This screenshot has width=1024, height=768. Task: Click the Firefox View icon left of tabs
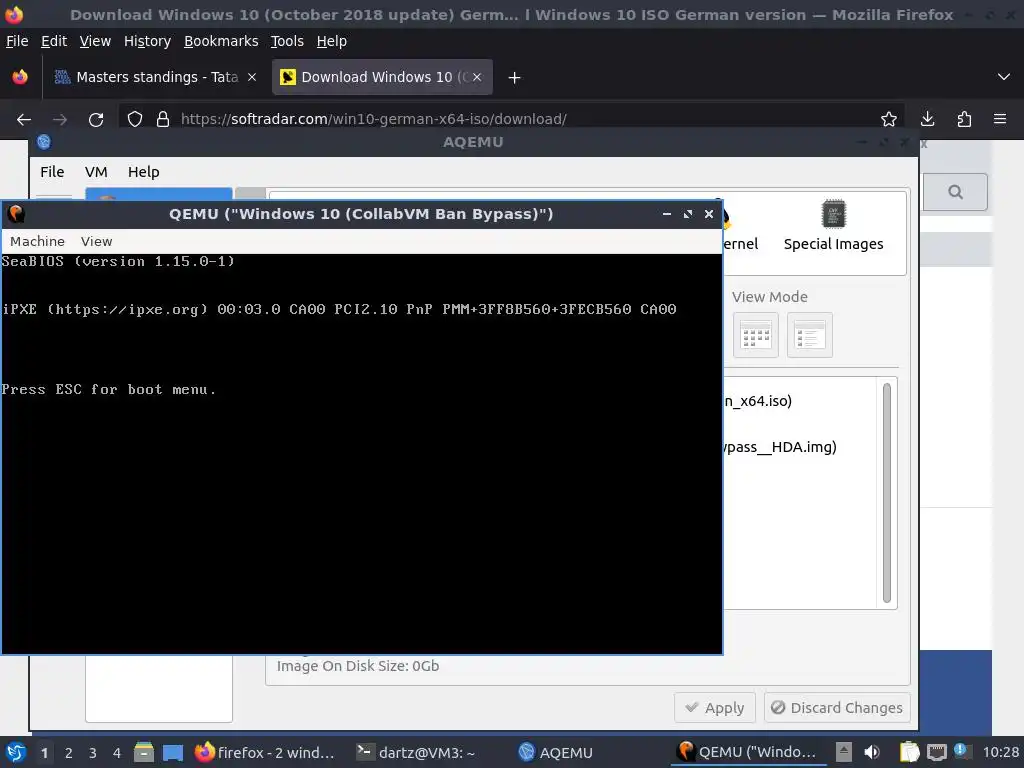point(20,77)
